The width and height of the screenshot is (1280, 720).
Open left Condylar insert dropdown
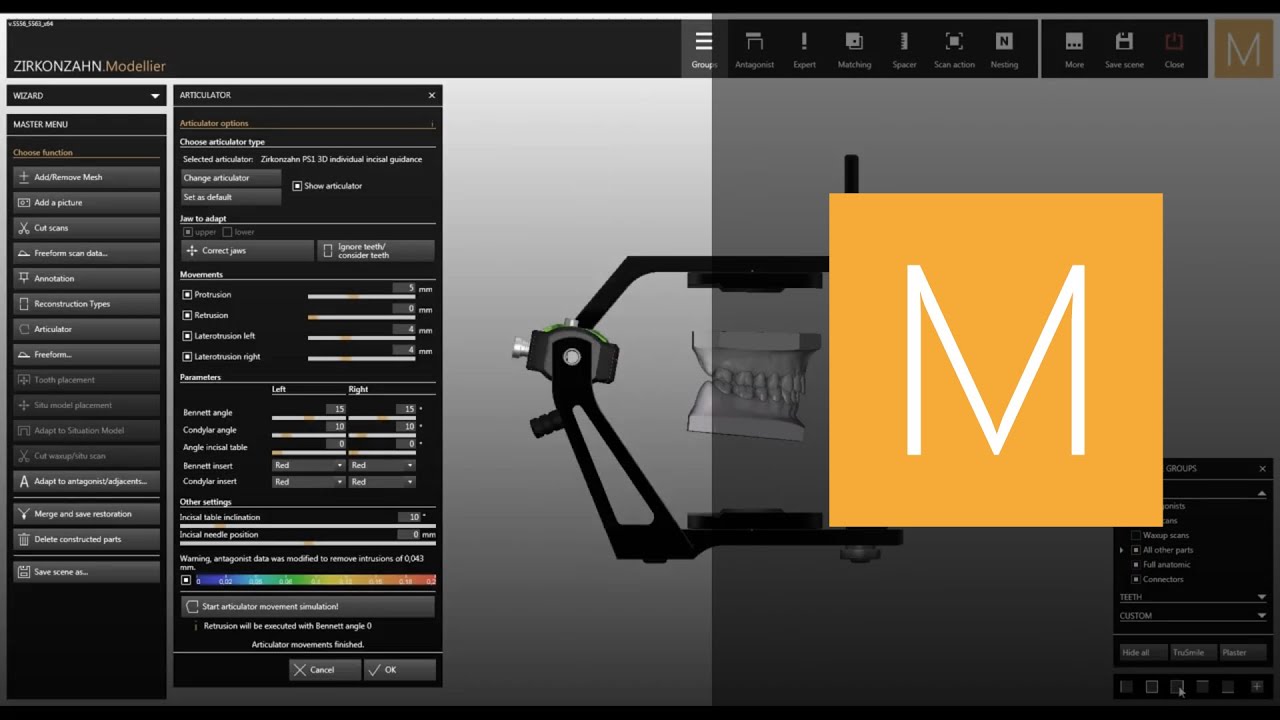pyautogui.click(x=308, y=482)
